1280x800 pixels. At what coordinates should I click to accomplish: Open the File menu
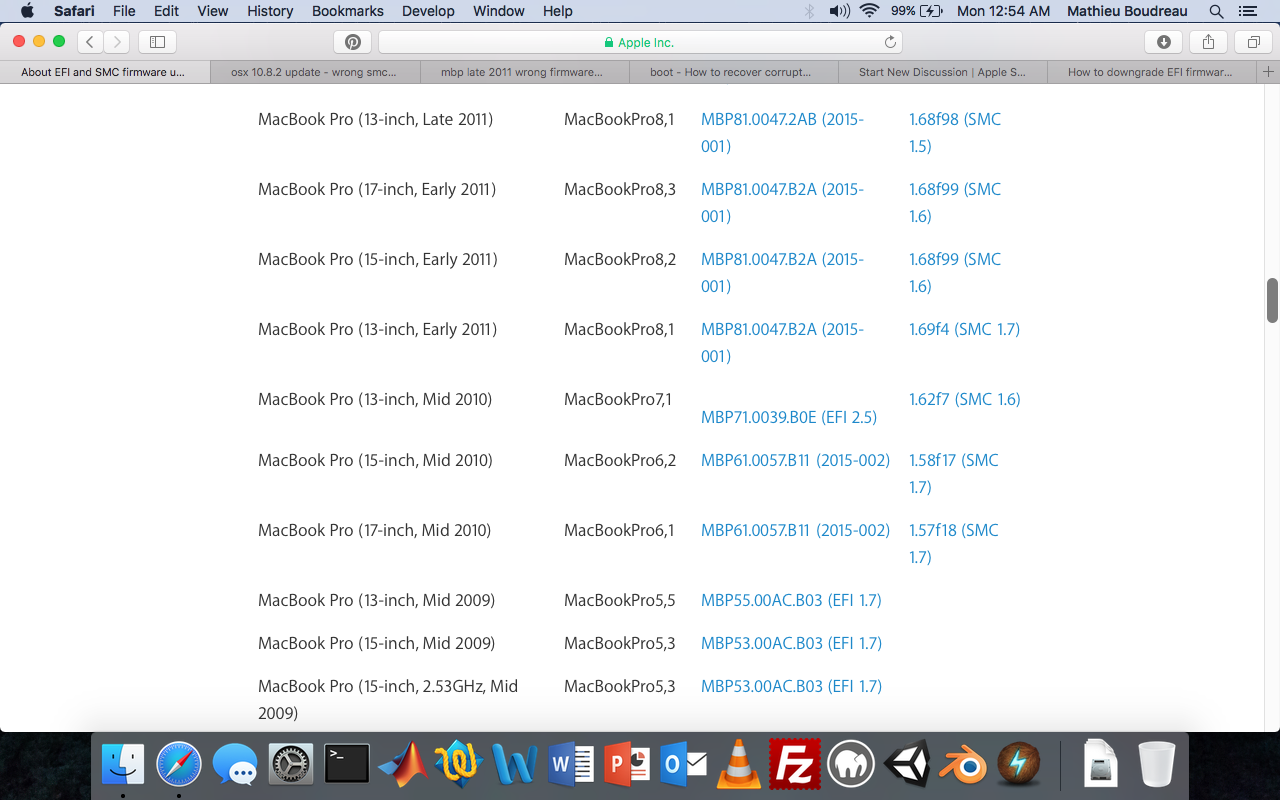[124, 11]
